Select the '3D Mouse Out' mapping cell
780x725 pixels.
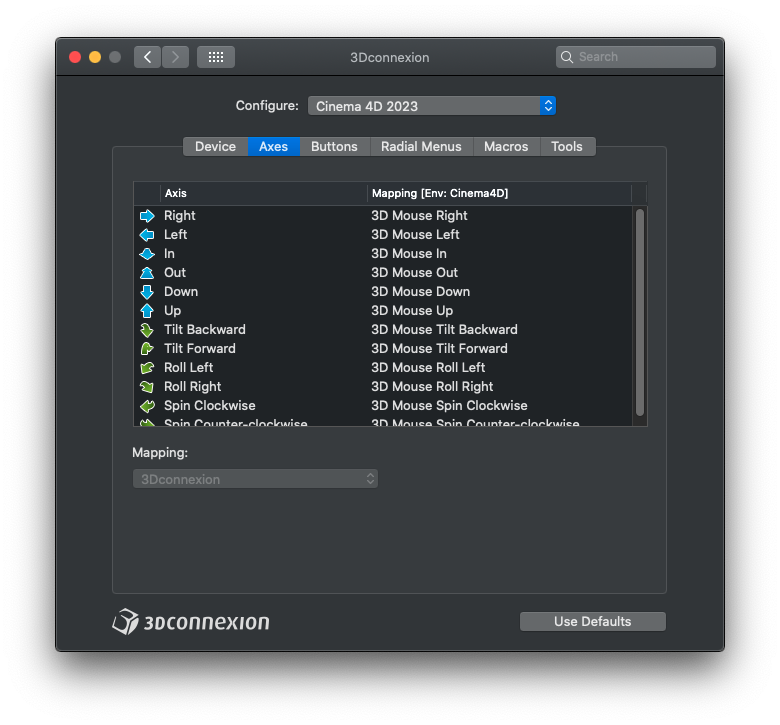(414, 273)
